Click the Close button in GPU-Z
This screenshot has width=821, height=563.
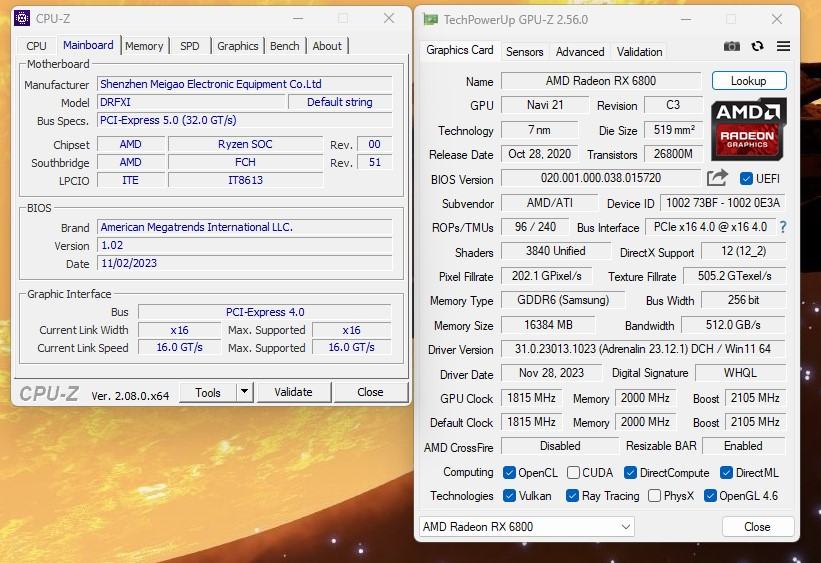click(757, 526)
